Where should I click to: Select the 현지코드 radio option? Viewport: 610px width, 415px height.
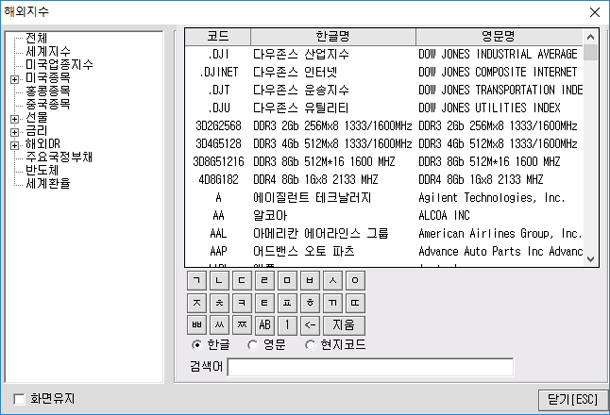pyautogui.click(x=310, y=345)
